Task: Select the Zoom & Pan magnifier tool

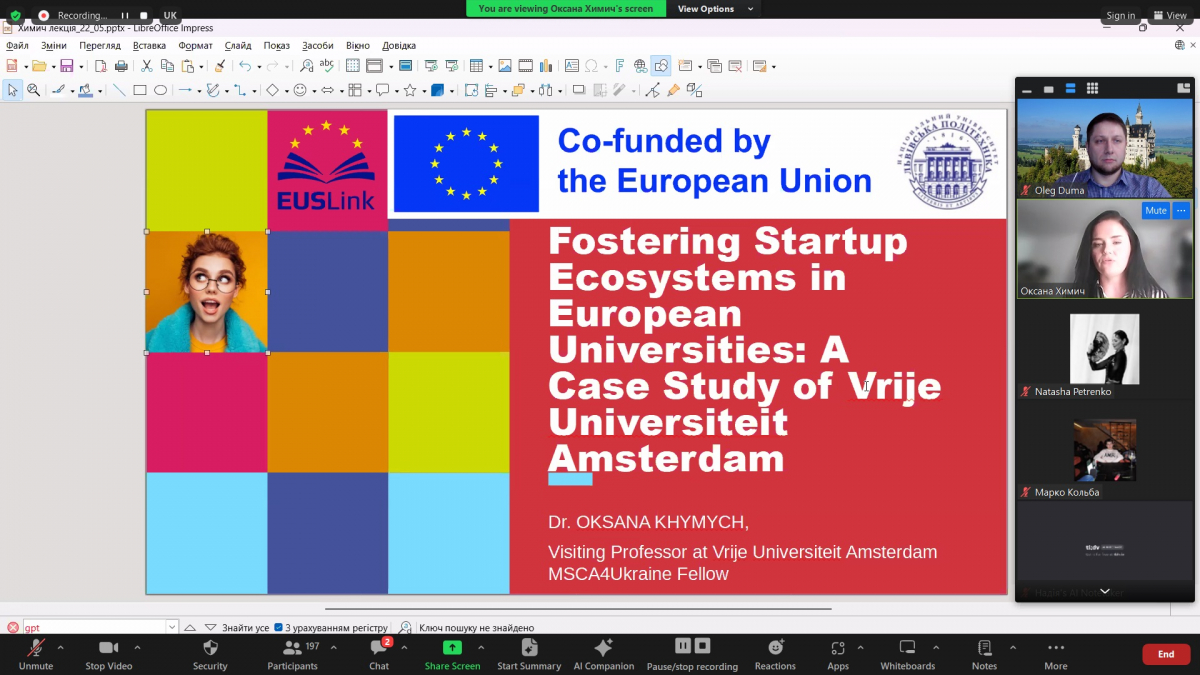Action: (33, 90)
